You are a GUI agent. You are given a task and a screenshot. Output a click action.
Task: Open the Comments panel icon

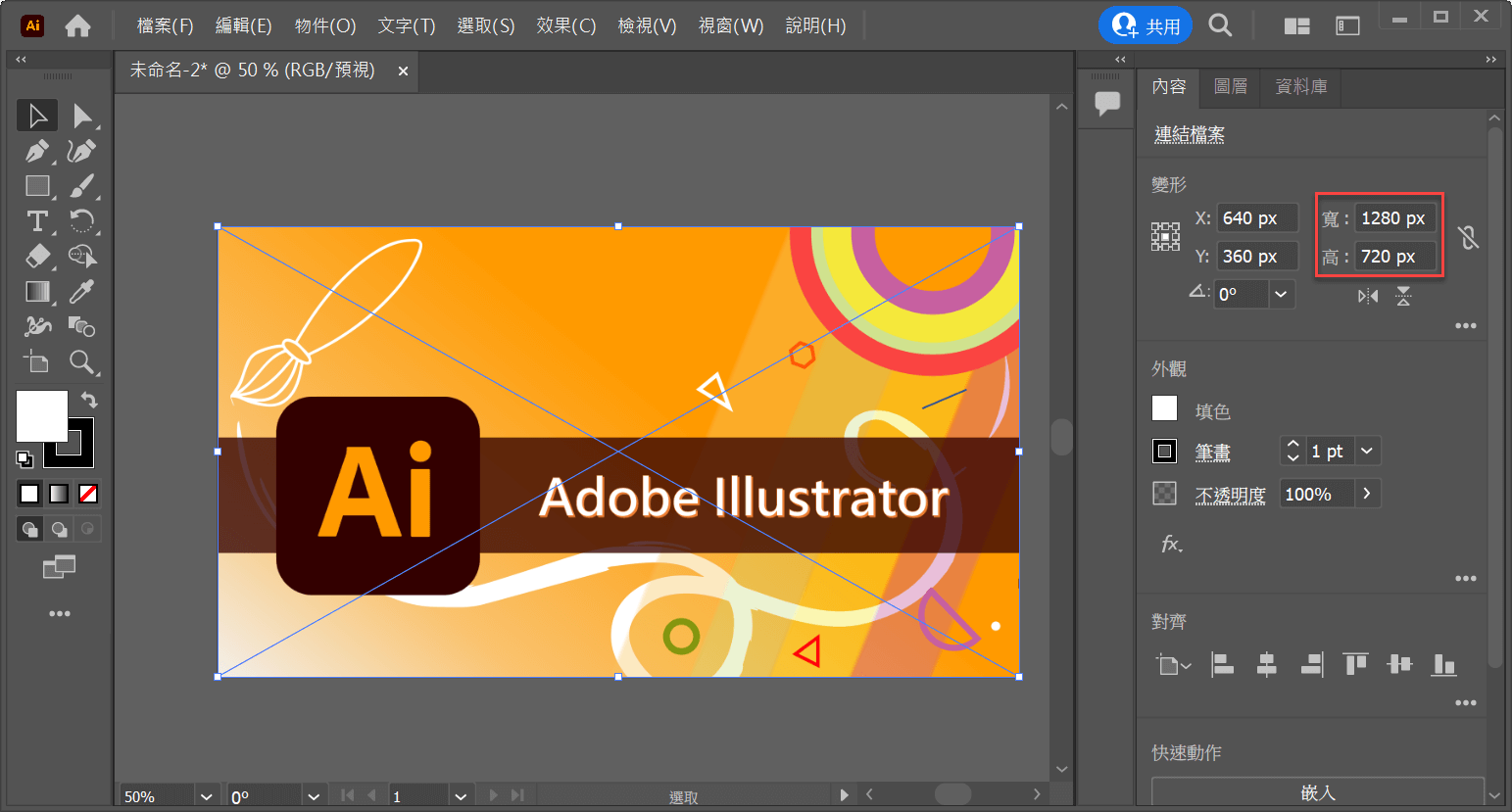tap(1107, 103)
